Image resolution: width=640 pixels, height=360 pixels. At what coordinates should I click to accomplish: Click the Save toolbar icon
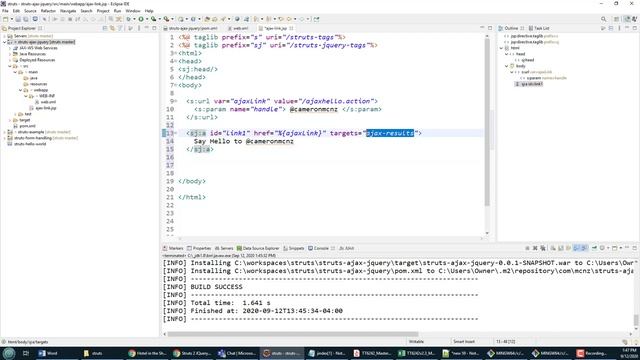point(18,19)
